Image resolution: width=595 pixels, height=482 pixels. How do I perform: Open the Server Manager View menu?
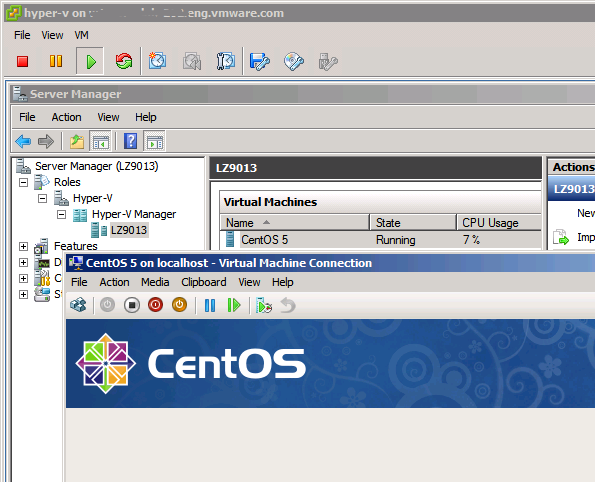[108, 117]
